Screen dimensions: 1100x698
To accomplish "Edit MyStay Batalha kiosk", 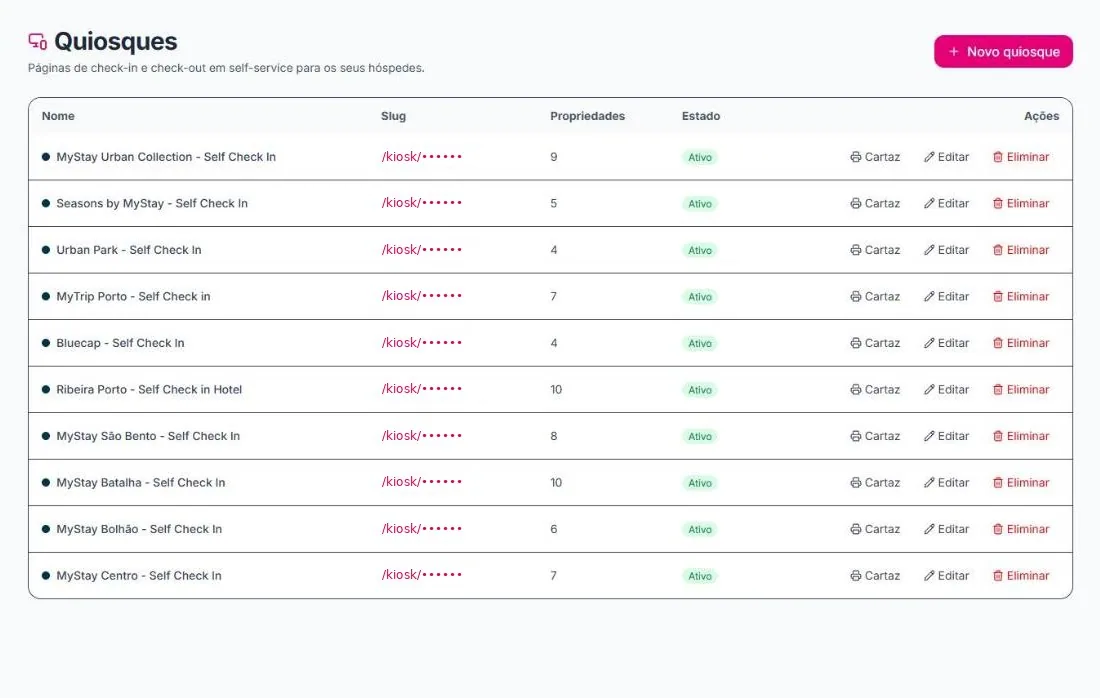I will pos(946,483).
